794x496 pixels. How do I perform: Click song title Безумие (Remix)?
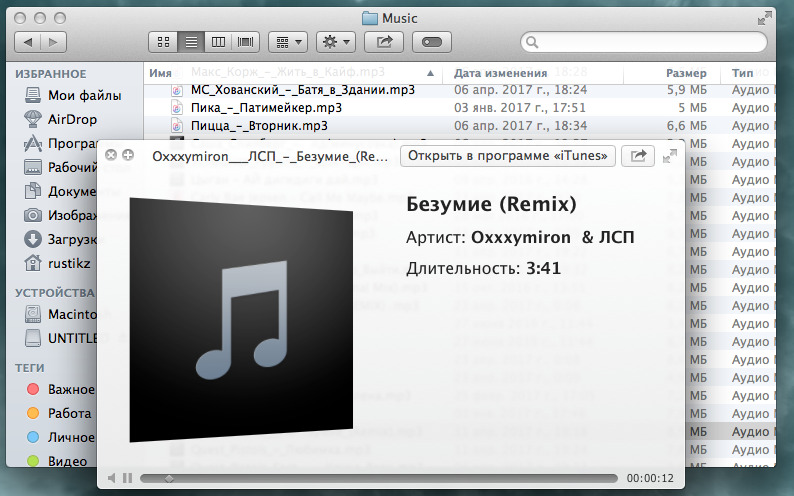pos(491,204)
